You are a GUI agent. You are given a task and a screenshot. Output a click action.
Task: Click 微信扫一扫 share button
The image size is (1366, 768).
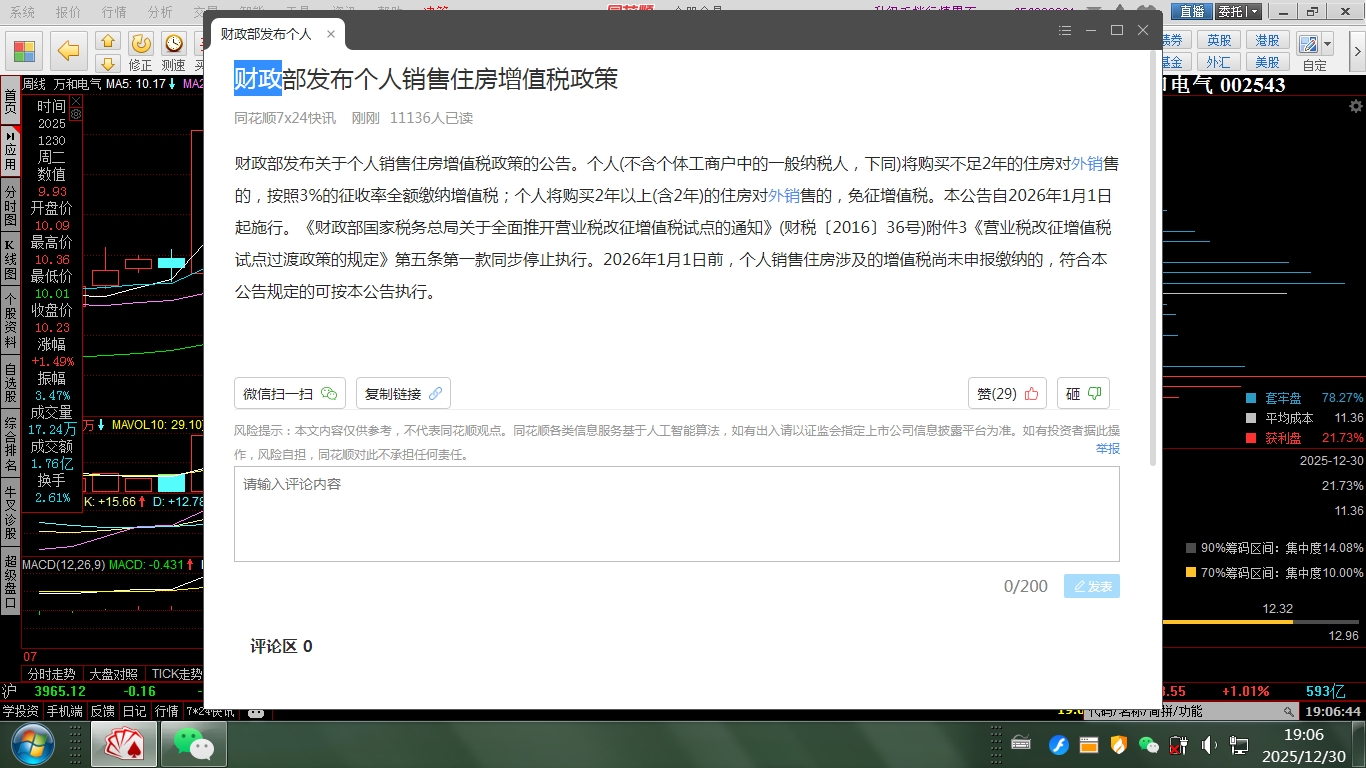coord(290,393)
